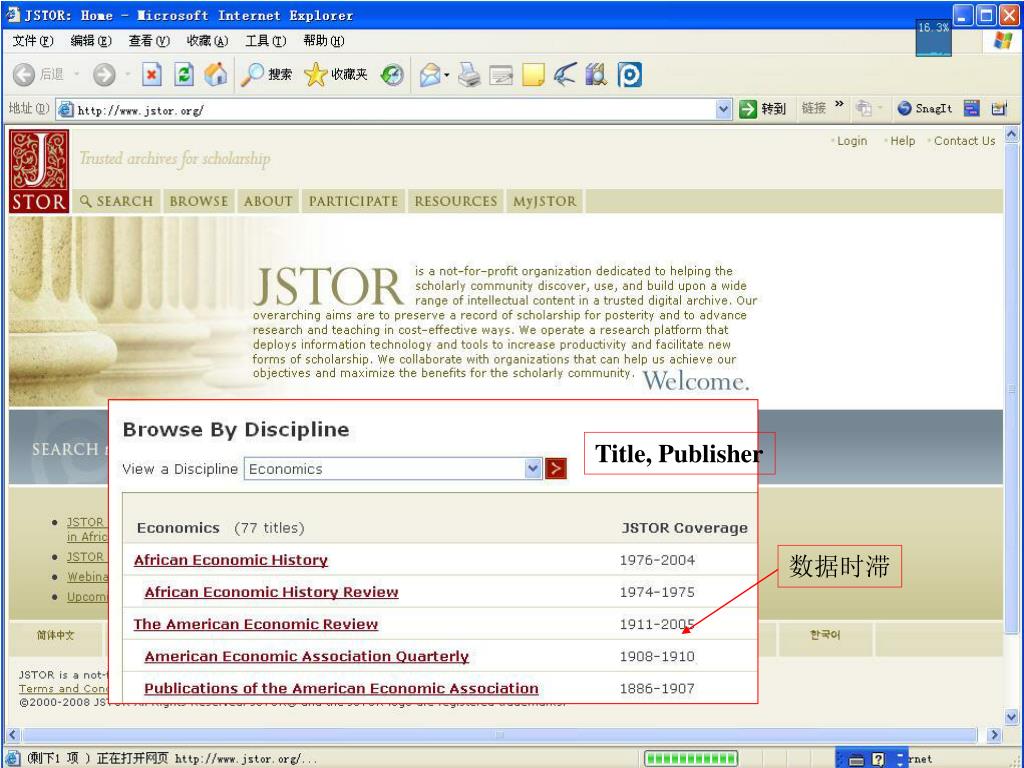Click the IE Back arrow button
This screenshot has height=768, width=1024.
click(24, 74)
